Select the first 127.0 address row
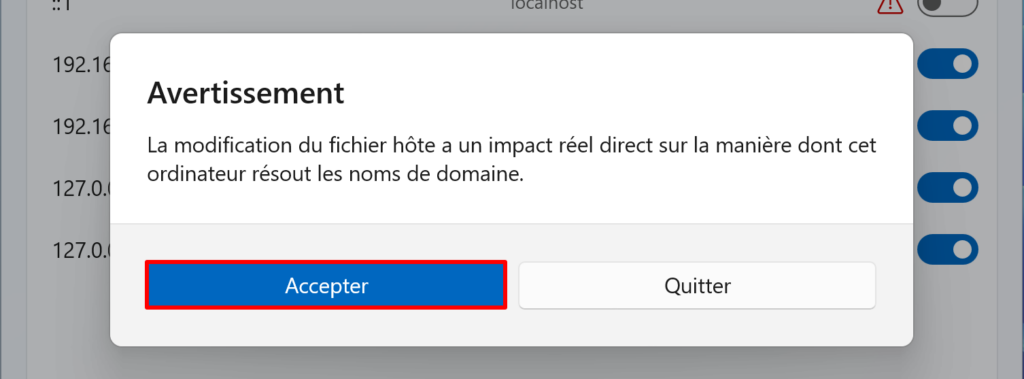Screen dimensions: 1024x379 pyautogui.click(x=81, y=188)
